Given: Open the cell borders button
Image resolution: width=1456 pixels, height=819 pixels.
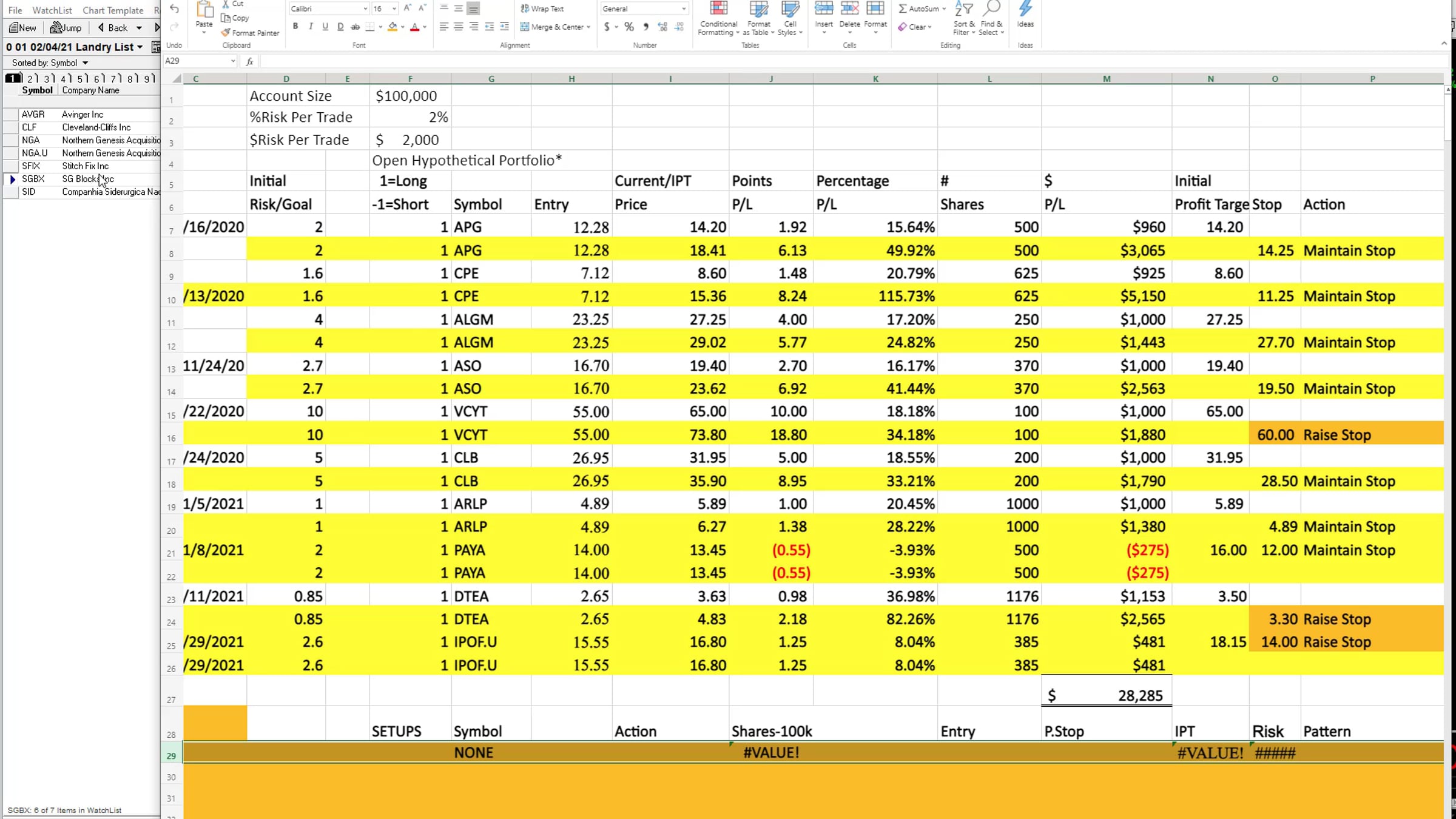Looking at the screenshot, I should [x=370, y=27].
